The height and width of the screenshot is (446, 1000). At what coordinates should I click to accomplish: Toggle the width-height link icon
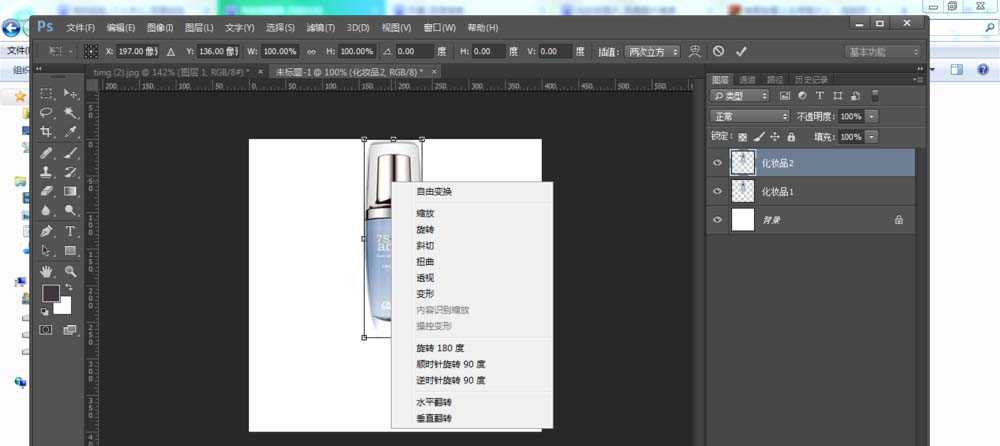pyautogui.click(x=311, y=51)
